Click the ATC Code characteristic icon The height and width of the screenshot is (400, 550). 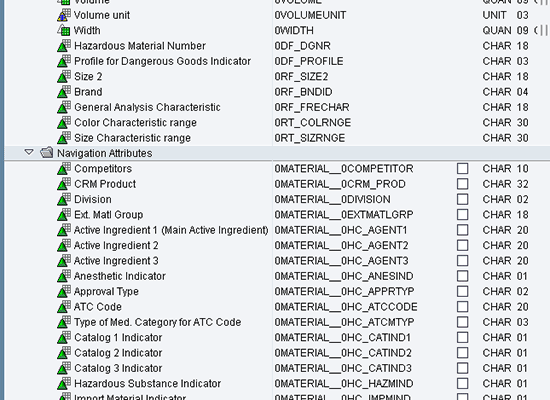[x=64, y=307]
